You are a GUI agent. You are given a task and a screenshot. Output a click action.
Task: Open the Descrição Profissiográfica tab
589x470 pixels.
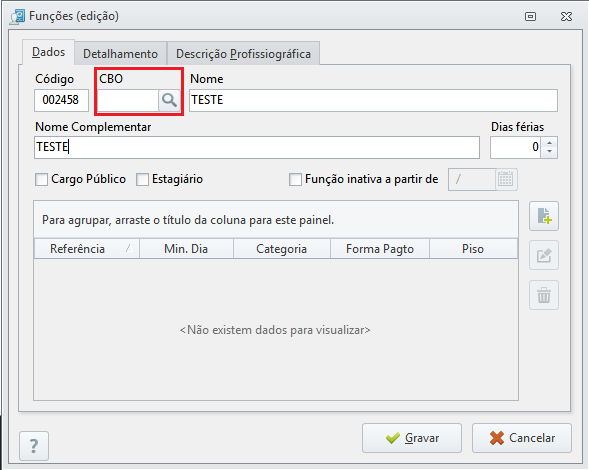pos(243,54)
